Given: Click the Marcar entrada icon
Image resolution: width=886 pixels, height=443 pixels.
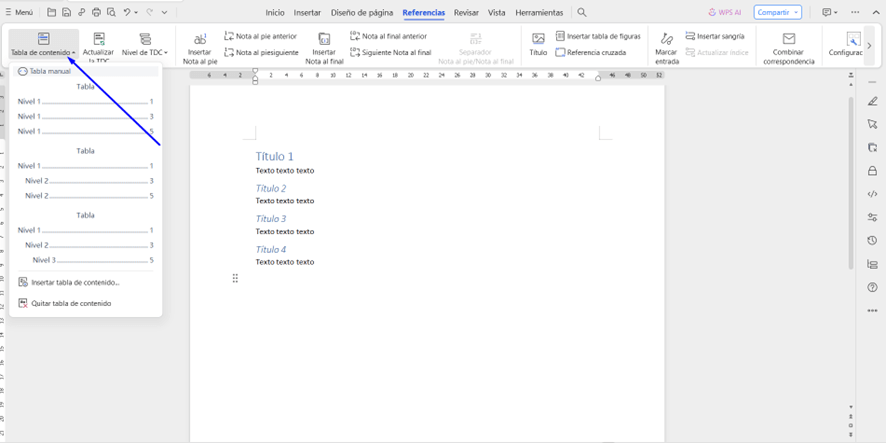Looking at the screenshot, I should pyautogui.click(x=667, y=39).
